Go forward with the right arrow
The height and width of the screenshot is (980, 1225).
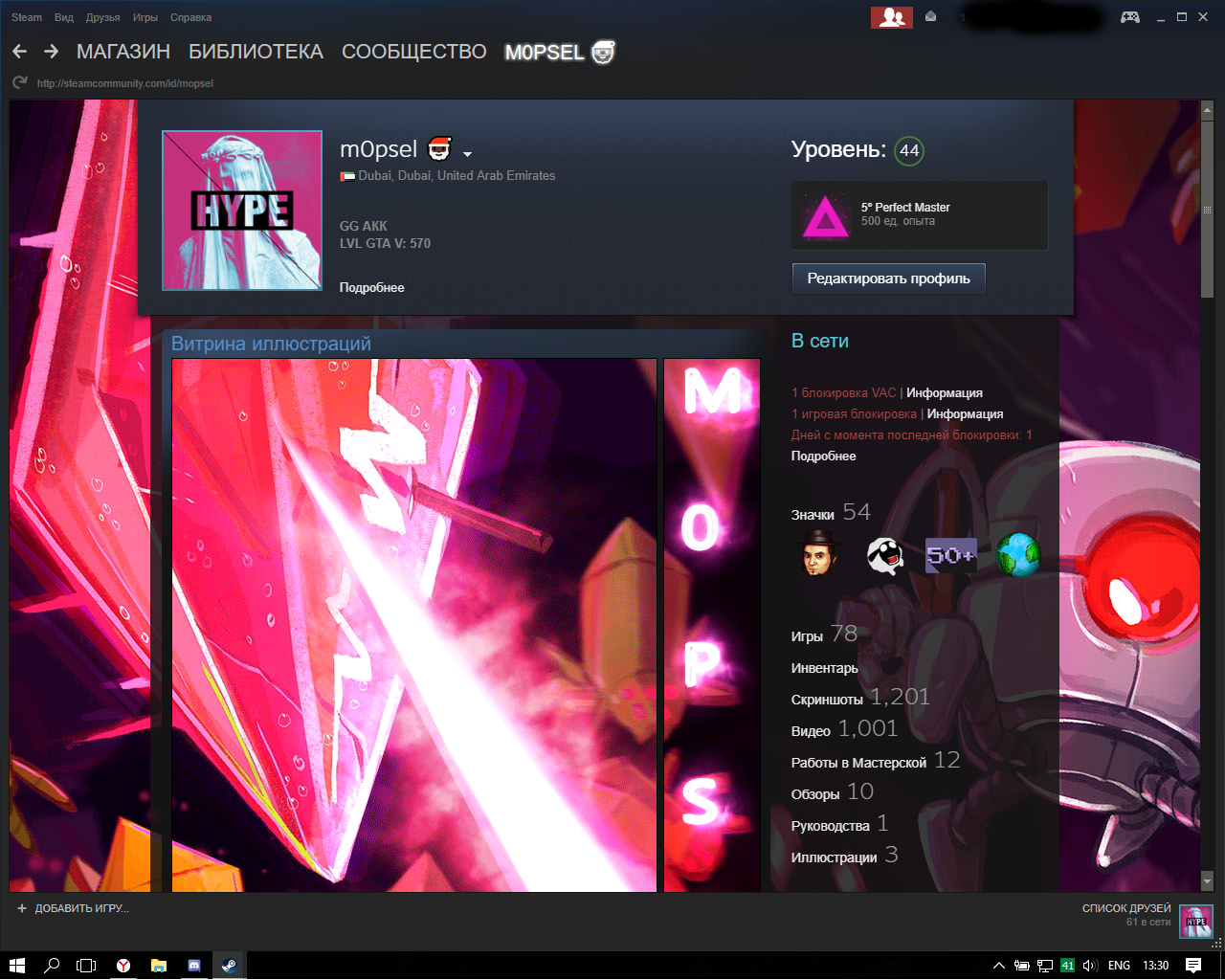pyautogui.click(x=52, y=52)
